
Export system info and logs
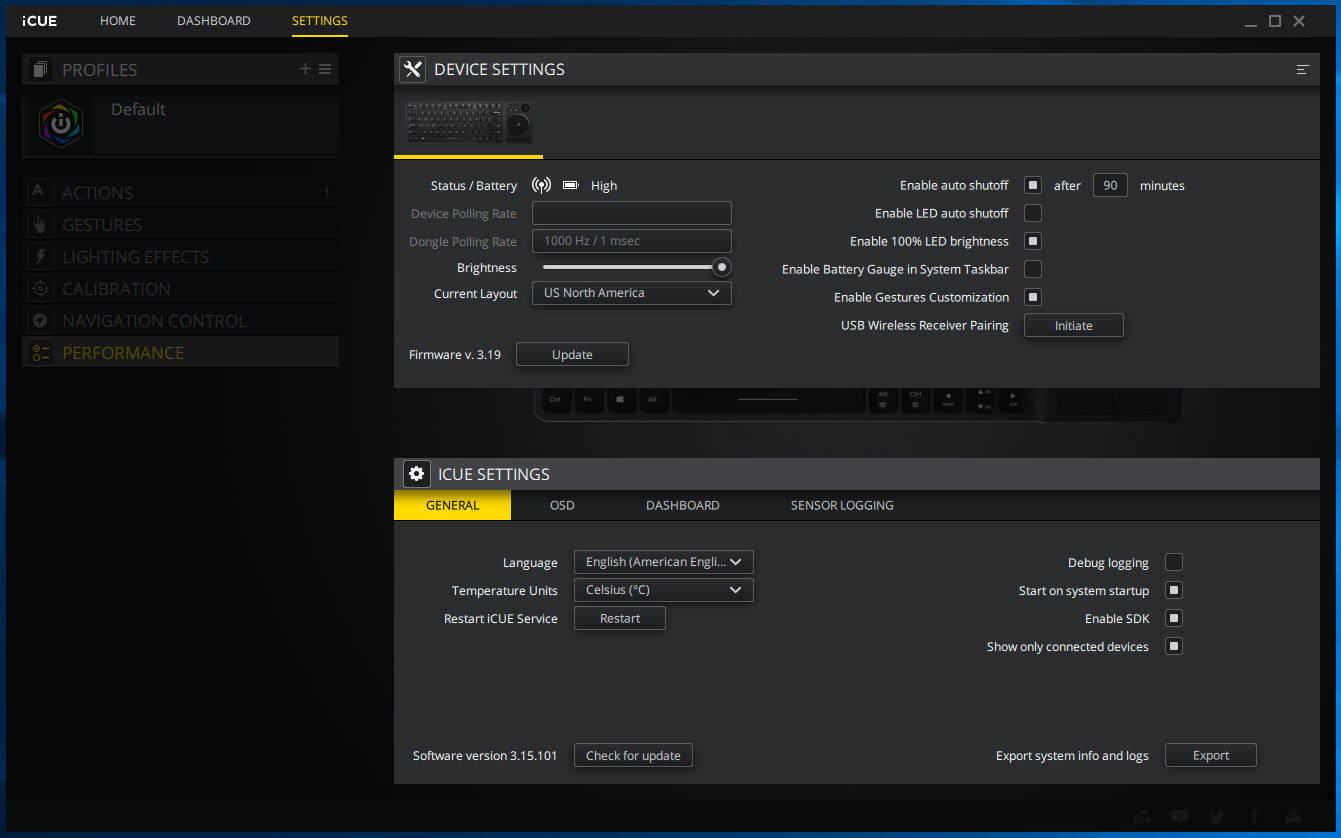[x=1211, y=755]
